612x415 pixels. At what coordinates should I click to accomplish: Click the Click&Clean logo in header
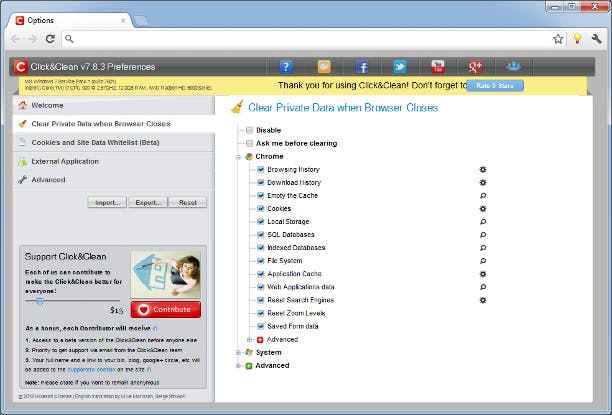tap(21, 67)
